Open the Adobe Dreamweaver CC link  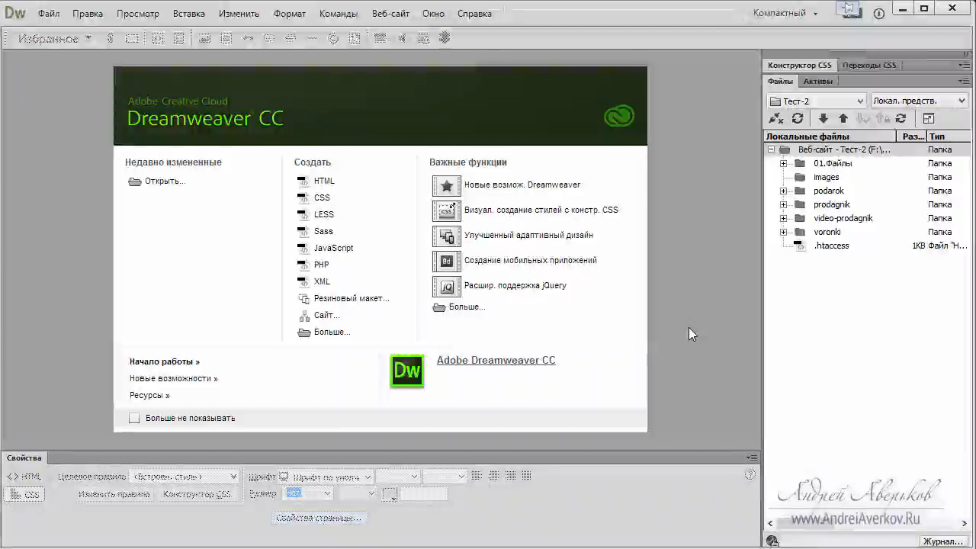(x=495, y=360)
